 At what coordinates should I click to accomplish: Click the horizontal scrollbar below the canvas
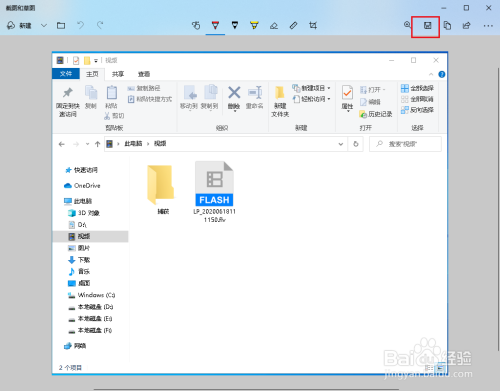point(246,389)
